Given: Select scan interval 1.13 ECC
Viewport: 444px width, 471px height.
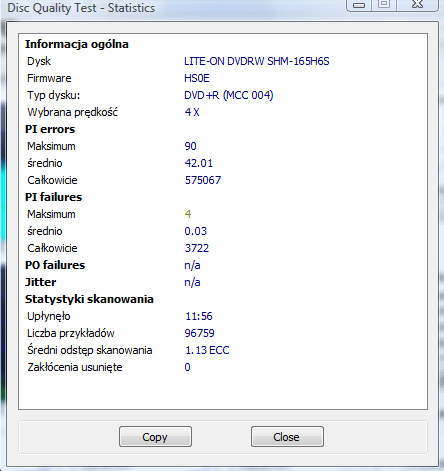Looking at the screenshot, I should tap(207, 350).
